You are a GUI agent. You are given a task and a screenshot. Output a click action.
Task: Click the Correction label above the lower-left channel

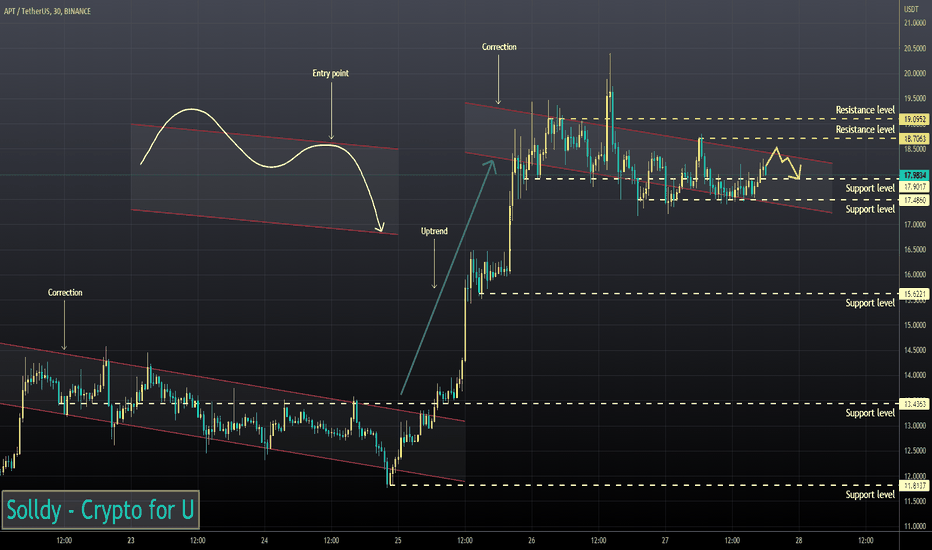[65, 293]
